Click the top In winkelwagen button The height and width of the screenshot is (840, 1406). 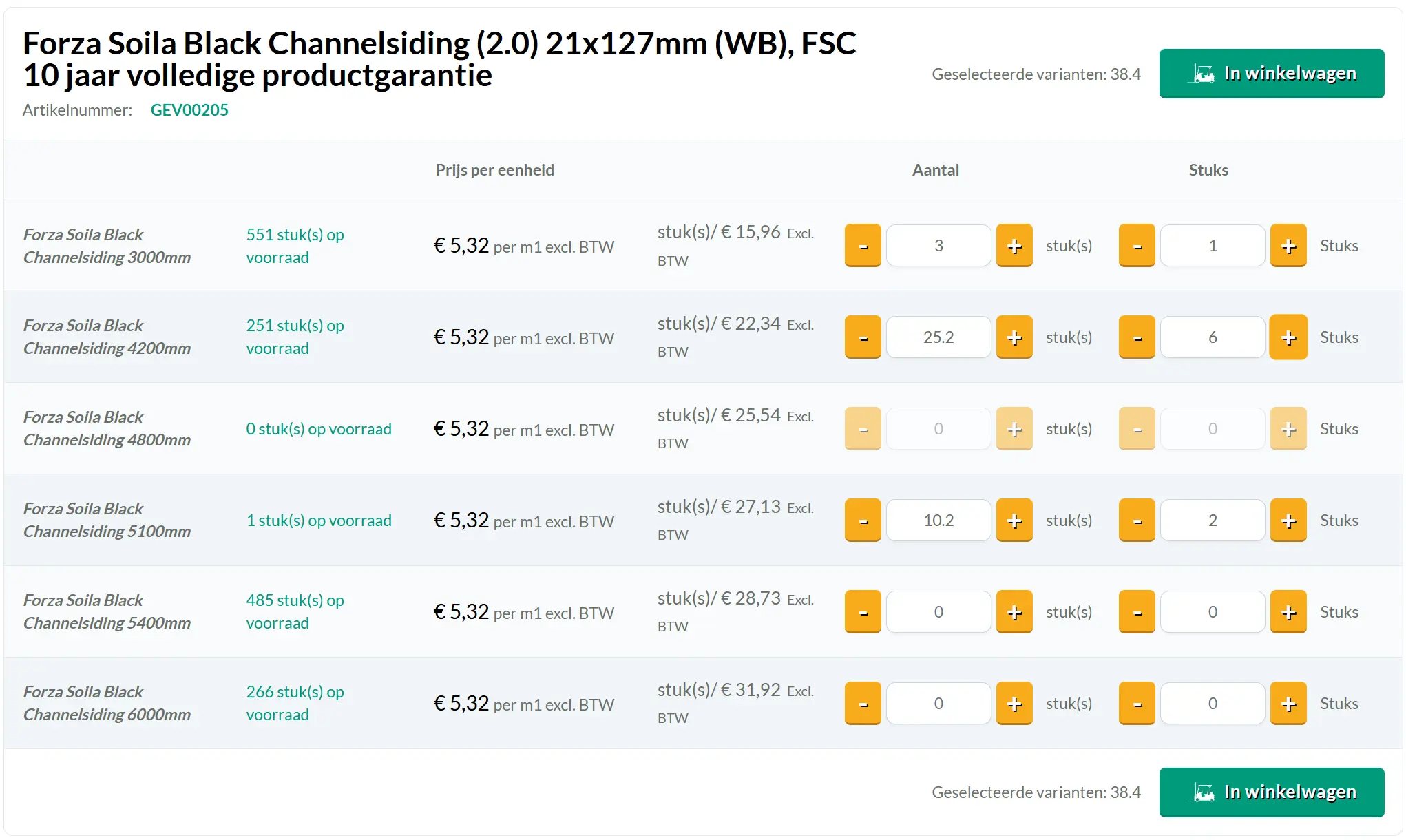coord(1271,74)
